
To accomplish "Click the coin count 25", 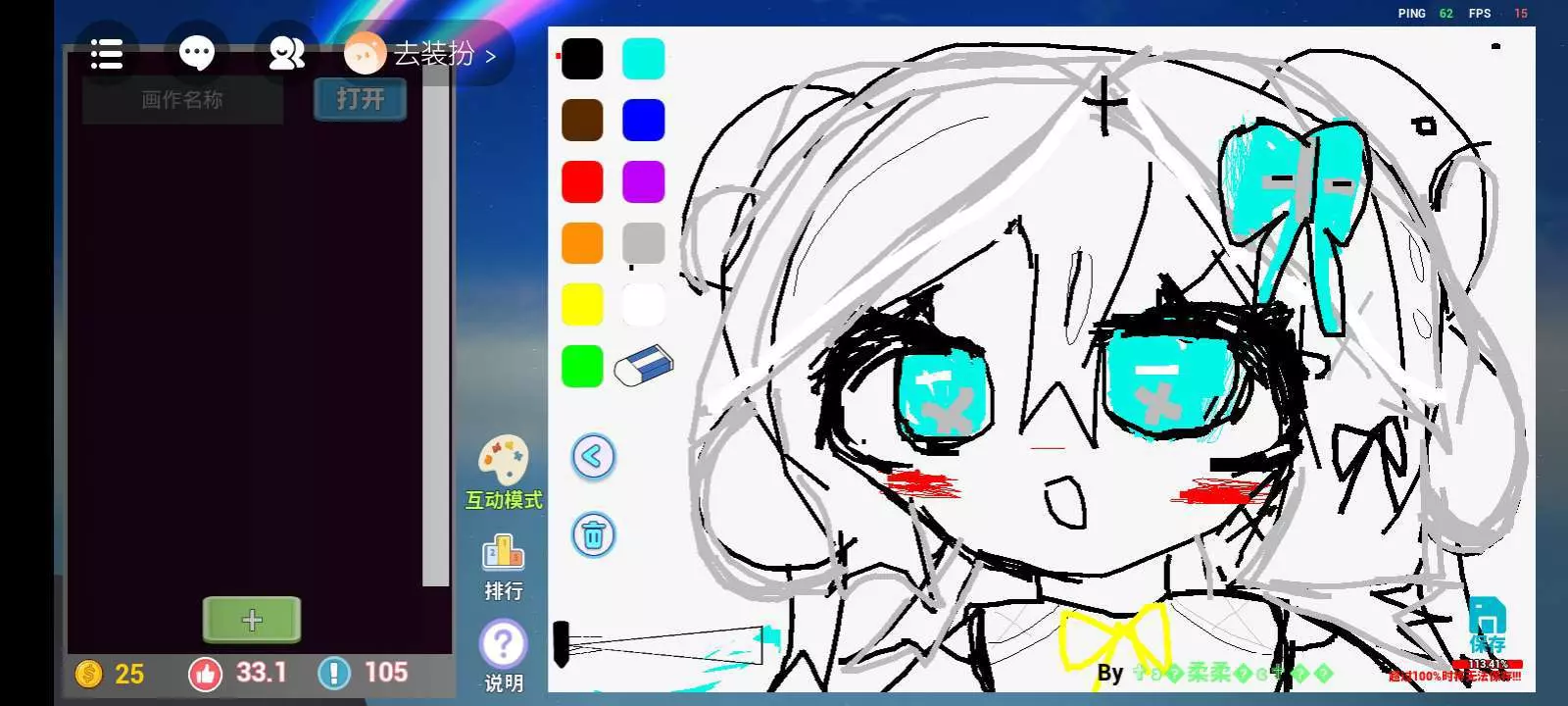I will tap(129, 675).
